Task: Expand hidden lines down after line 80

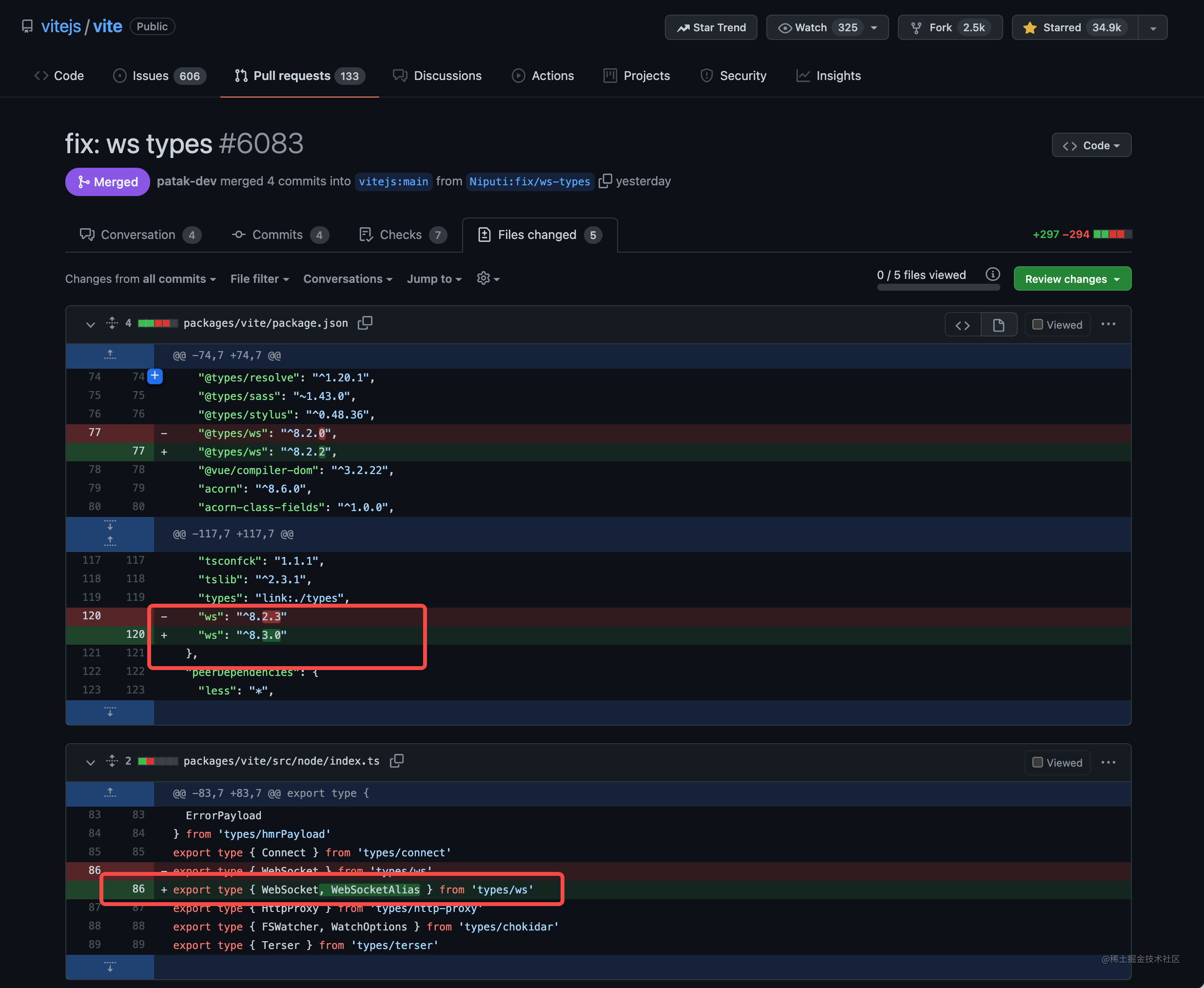Action: [110, 525]
